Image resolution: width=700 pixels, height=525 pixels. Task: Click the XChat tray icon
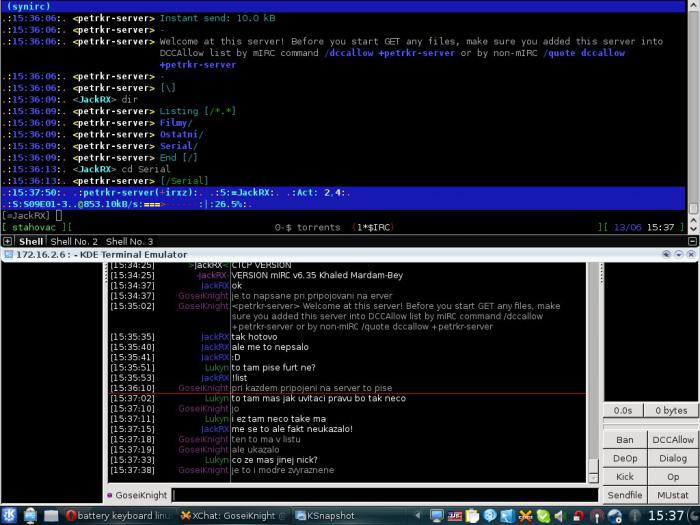point(525,516)
